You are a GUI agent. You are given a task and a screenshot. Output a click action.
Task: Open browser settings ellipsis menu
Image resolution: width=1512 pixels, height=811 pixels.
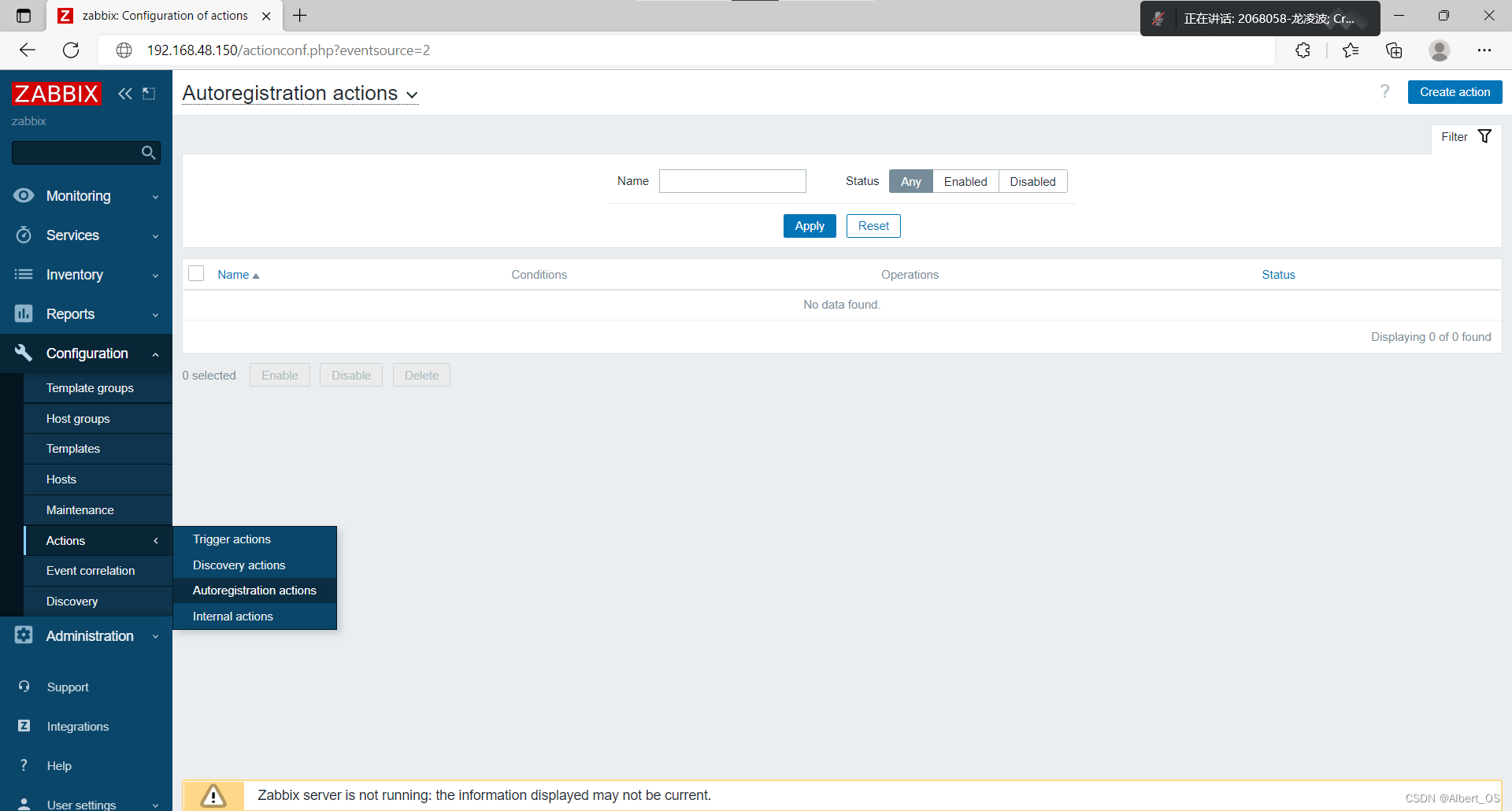[1484, 50]
